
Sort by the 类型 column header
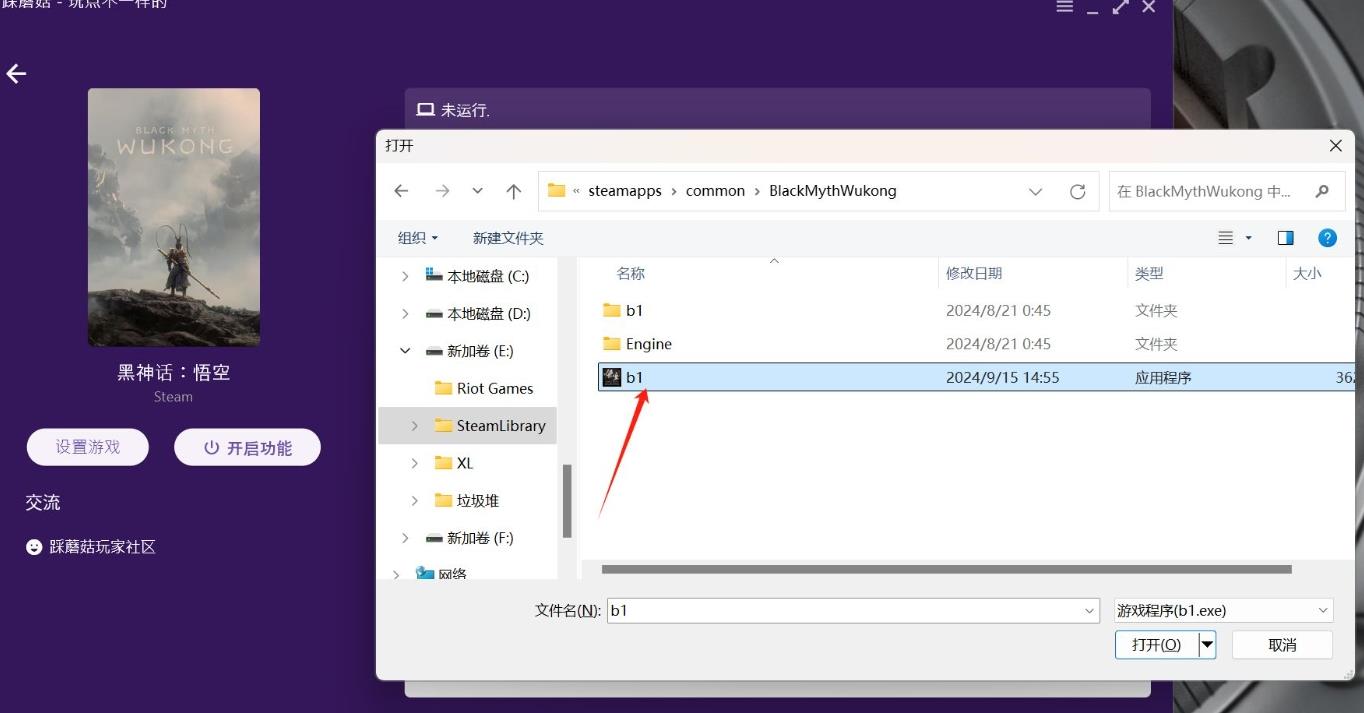click(1149, 273)
